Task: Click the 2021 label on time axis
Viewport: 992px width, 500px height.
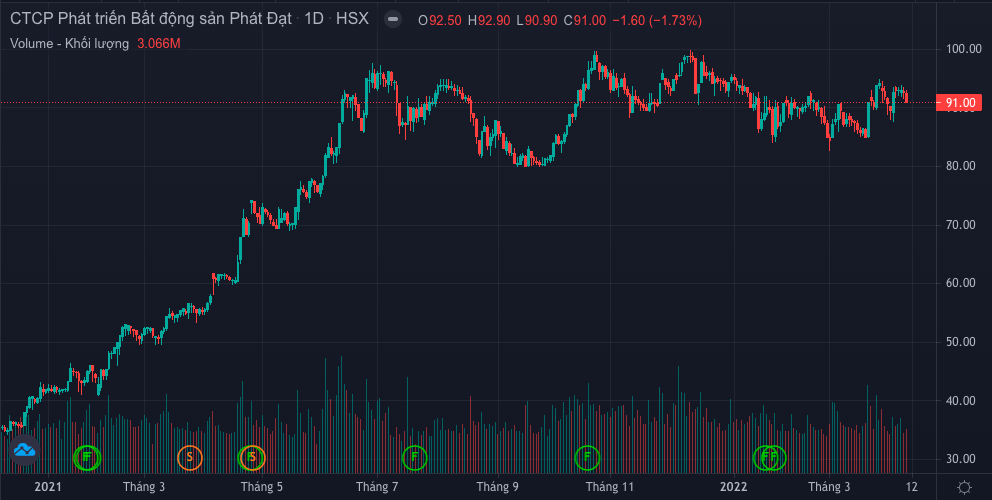Action: click(48, 487)
